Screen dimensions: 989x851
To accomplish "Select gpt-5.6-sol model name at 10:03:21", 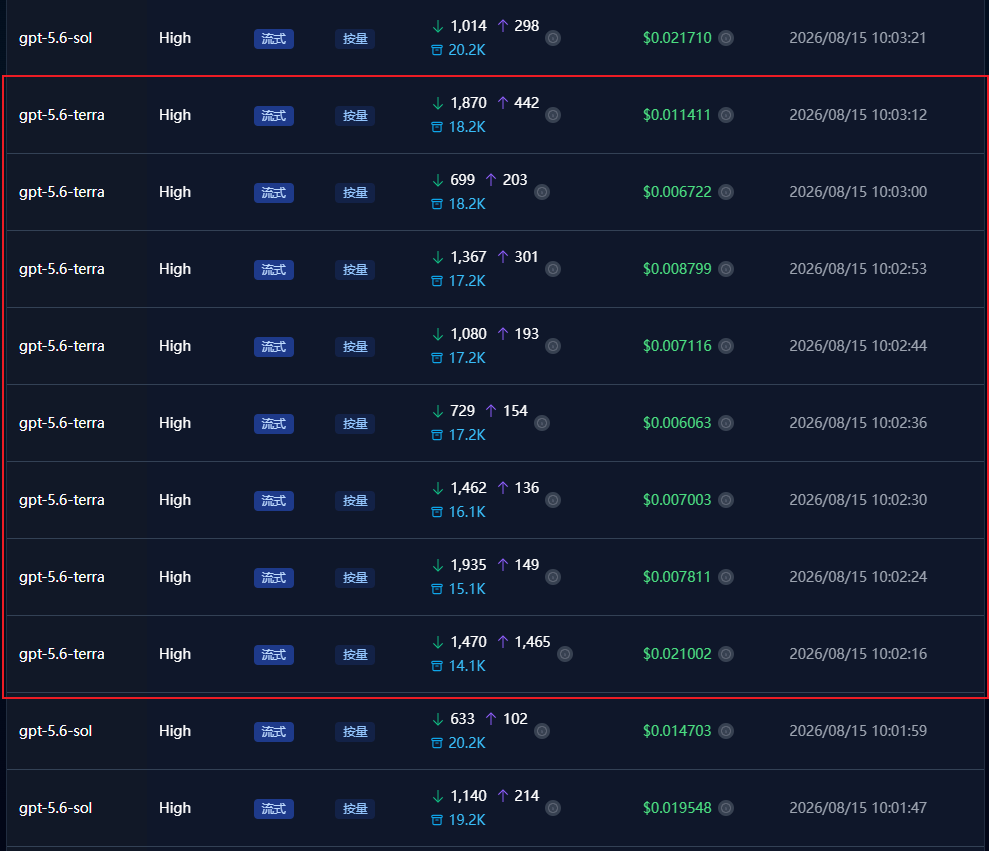I will click(56, 38).
